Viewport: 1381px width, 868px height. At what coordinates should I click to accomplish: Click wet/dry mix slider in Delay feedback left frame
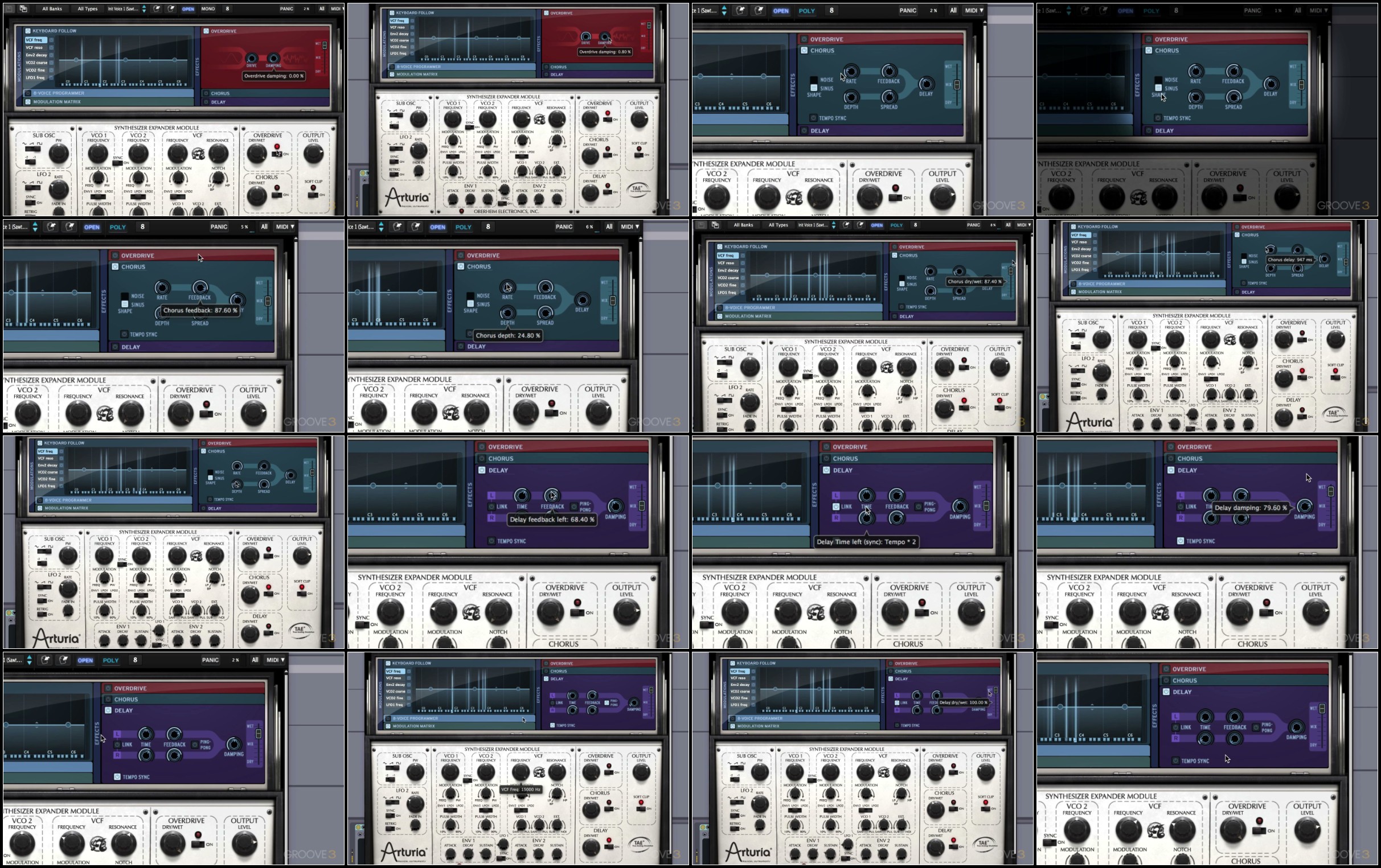(642, 505)
